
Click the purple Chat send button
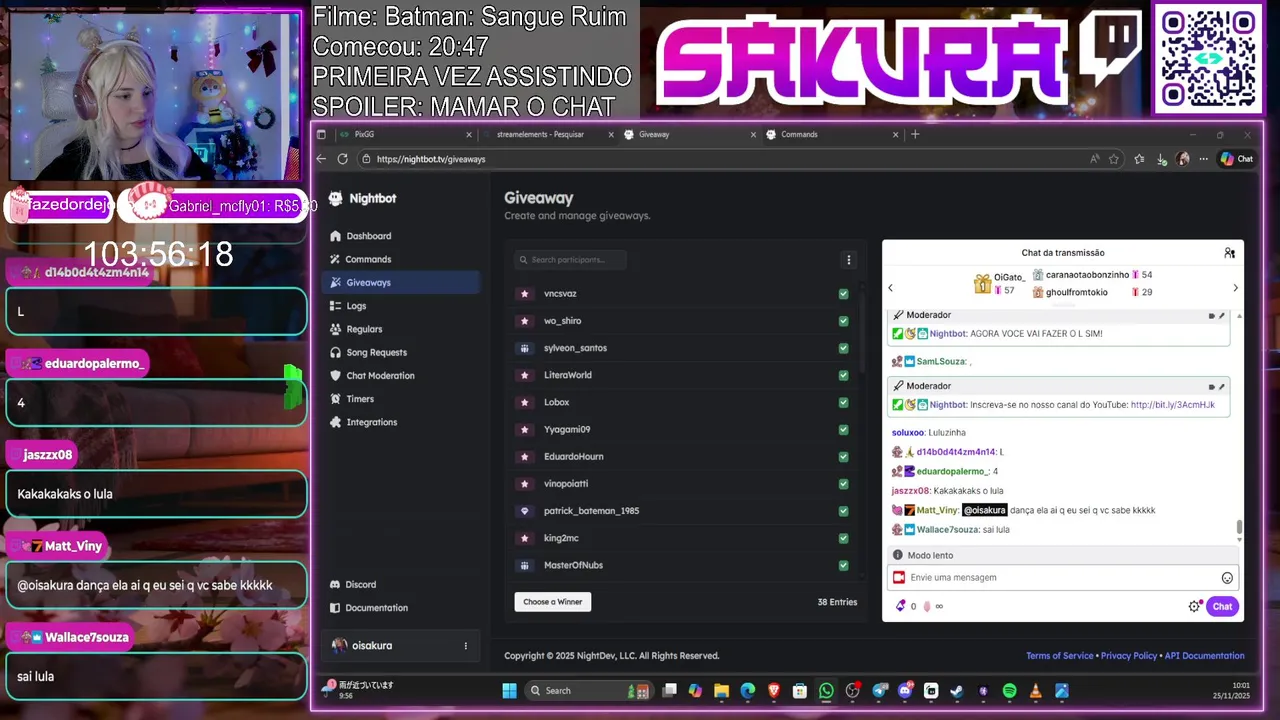(1222, 606)
